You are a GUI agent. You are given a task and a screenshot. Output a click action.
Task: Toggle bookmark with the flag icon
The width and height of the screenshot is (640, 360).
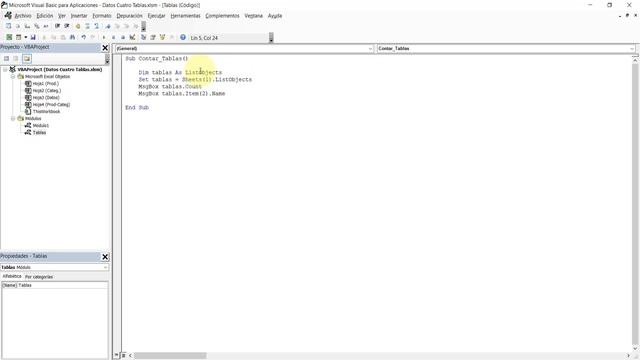(108, 26)
